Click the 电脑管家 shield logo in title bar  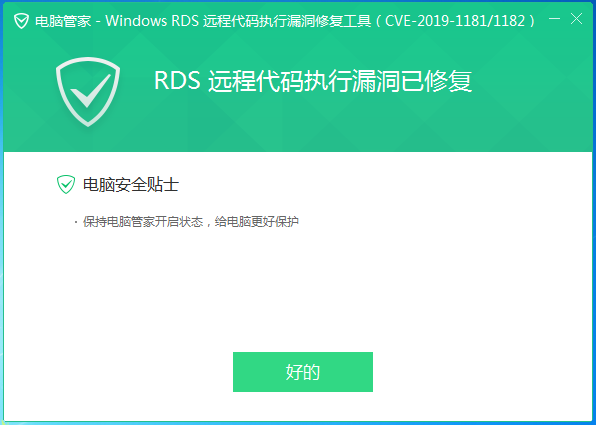[21, 21]
